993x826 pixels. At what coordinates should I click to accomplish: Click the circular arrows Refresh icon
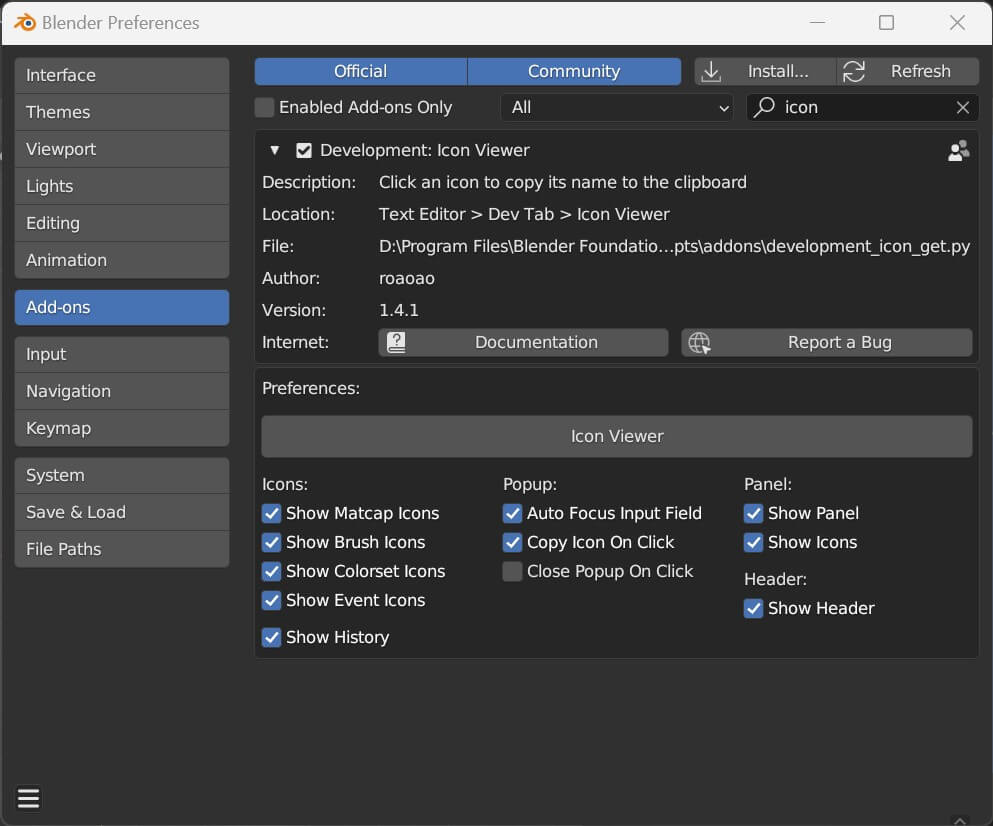coord(854,72)
